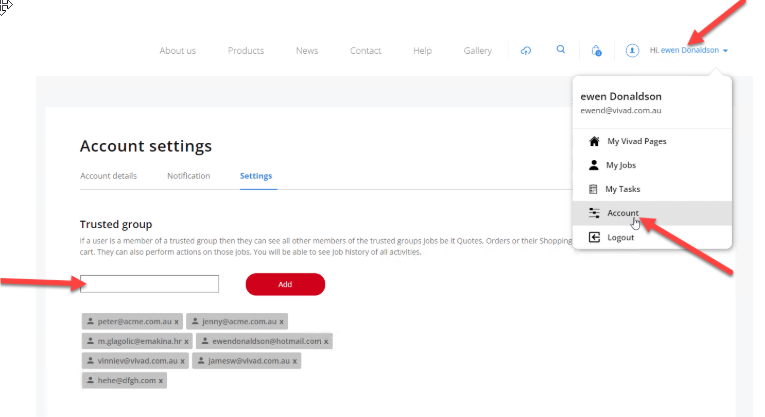The image size is (765, 417).
Task: Select Account in the user menu
Action: pyautogui.click(x=622, y=213)
